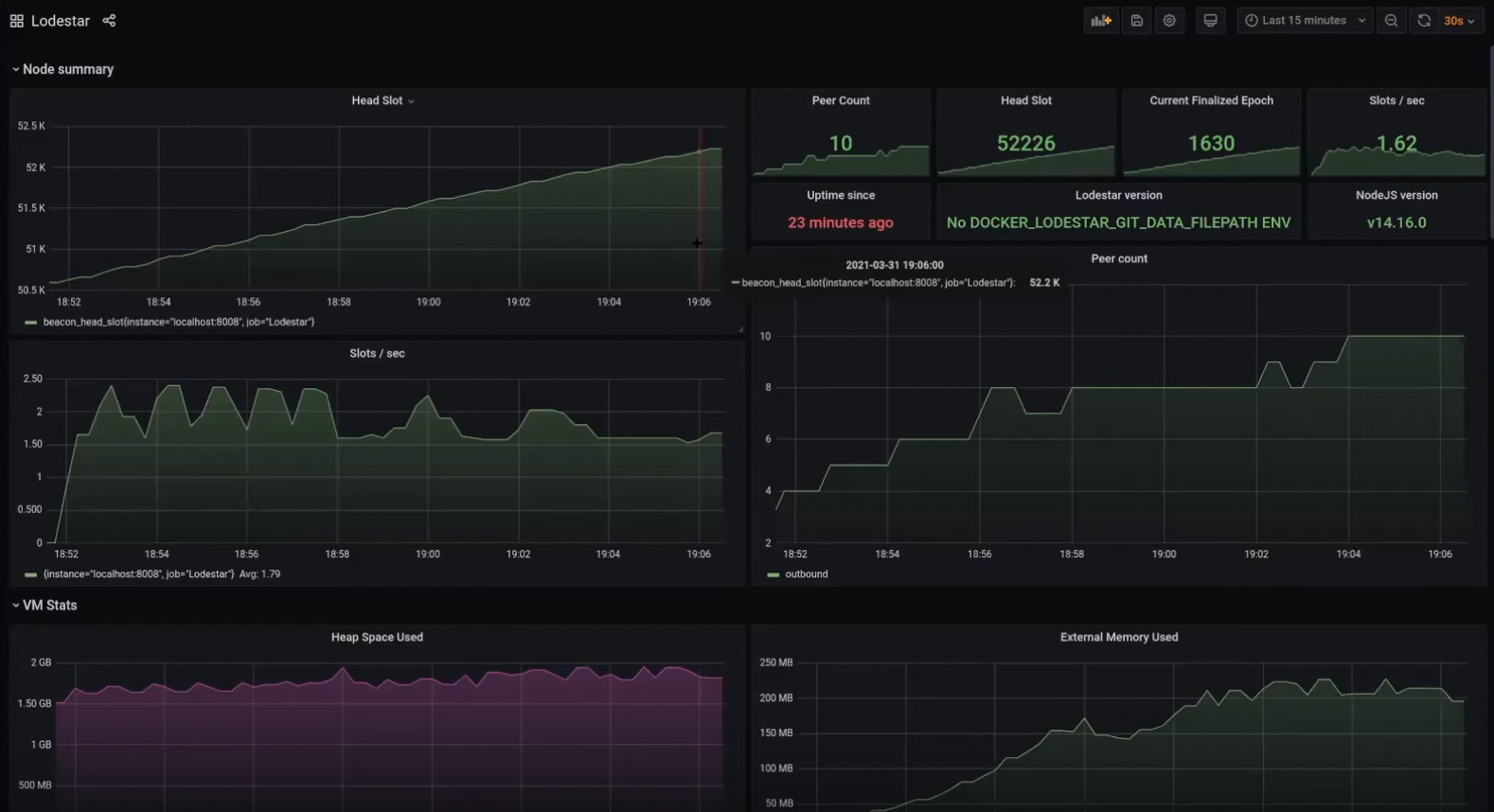Toggle the beacon_head_slot legend series
Image resolution: width=1494 pixels, height=812 pixels.
tap(178, 322)
